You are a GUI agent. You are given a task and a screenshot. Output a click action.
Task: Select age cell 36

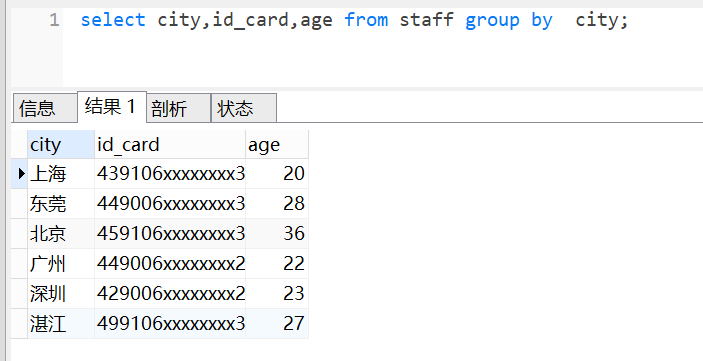[277, 234]
